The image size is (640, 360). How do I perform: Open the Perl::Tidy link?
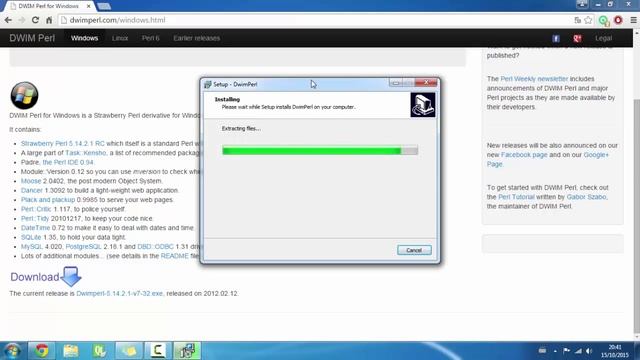click(x=35, y=218)
